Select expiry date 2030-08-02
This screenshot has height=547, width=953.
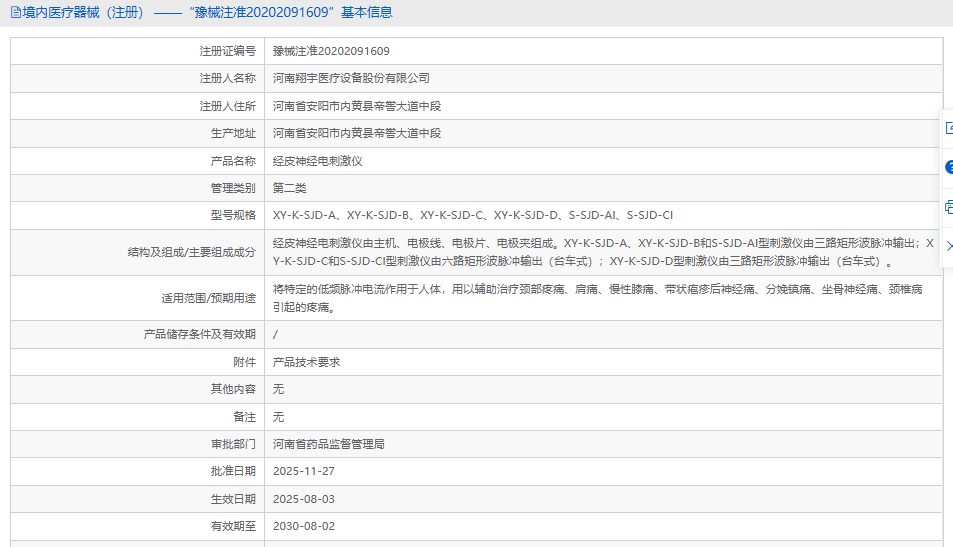304,526
